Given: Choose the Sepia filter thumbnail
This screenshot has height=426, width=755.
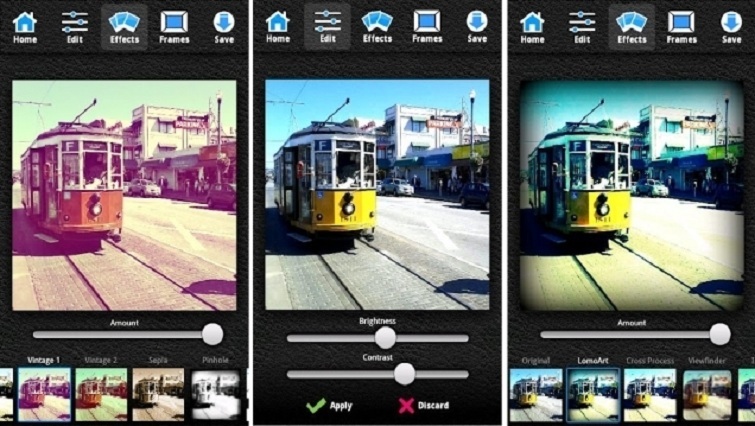Looking at the screenshot, I should click(x=159, y=394).
